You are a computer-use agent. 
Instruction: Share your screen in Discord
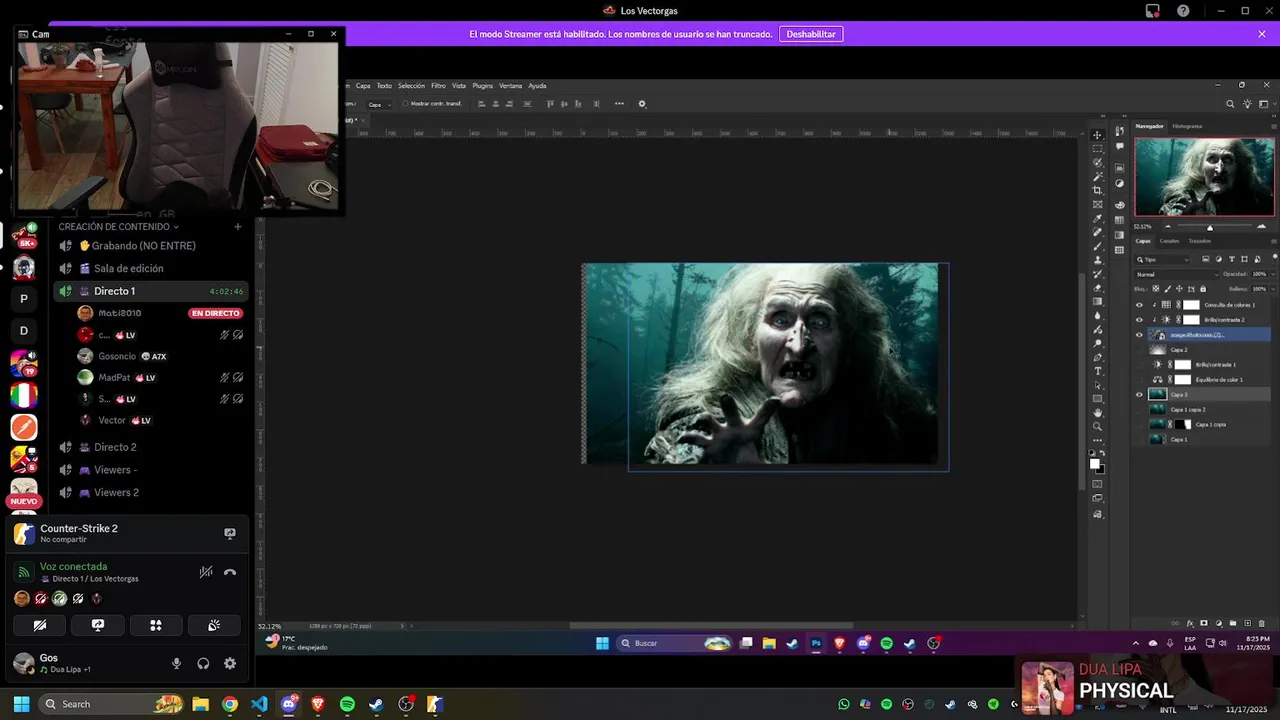coord(98,625)
